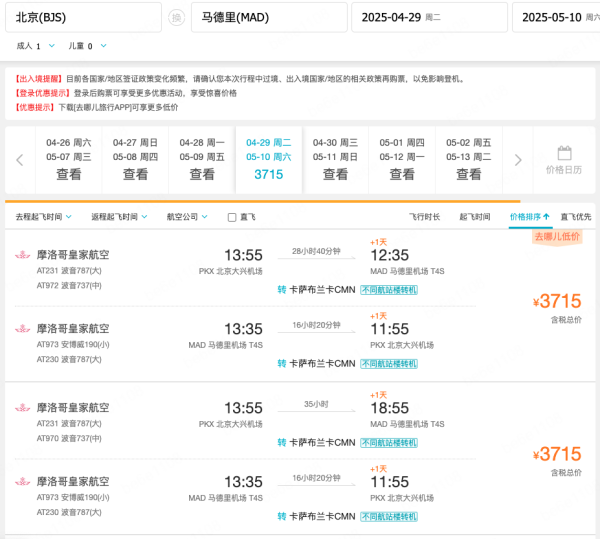Select current date tab 04-29 with 3715
Viewport: 600px width, 539px height.
pos(269,160)
